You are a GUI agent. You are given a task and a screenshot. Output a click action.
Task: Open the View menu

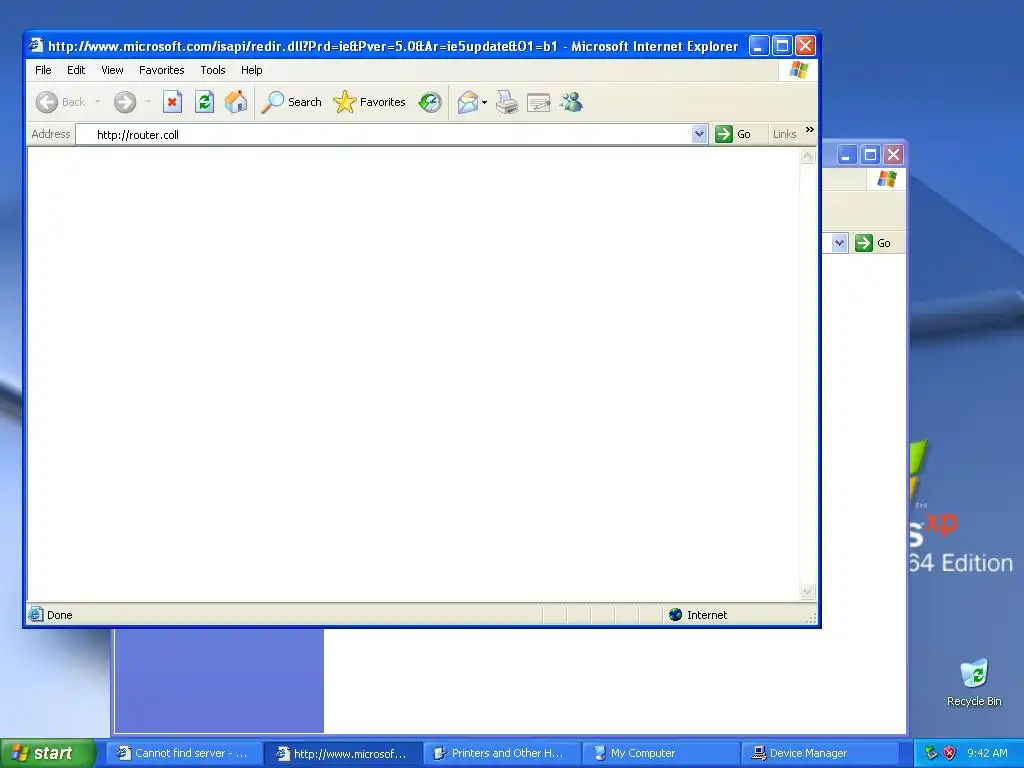pyautogui.click(x=112, y=70)
